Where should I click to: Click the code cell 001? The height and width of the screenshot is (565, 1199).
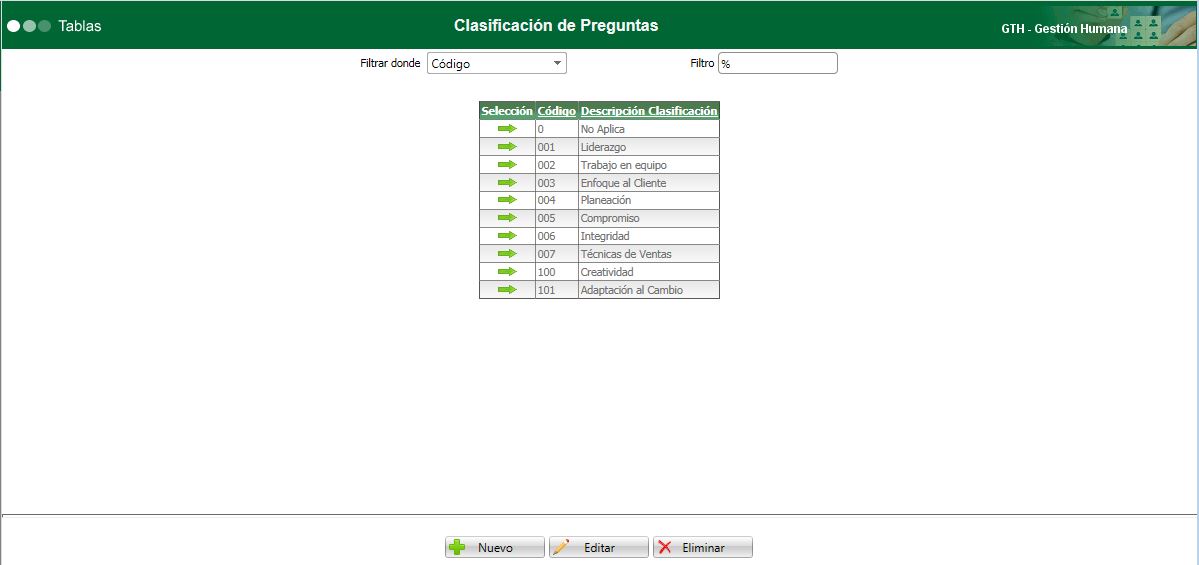click(557, 147)
